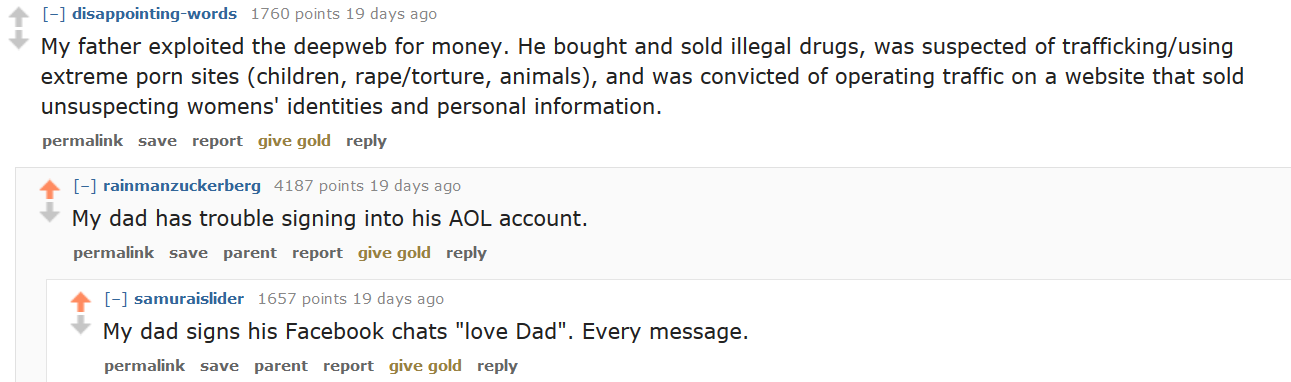Give gold to the disappointing-words comment
Image resolution: width=1291 pixels, height=382 pixels.
pos(294,141)
